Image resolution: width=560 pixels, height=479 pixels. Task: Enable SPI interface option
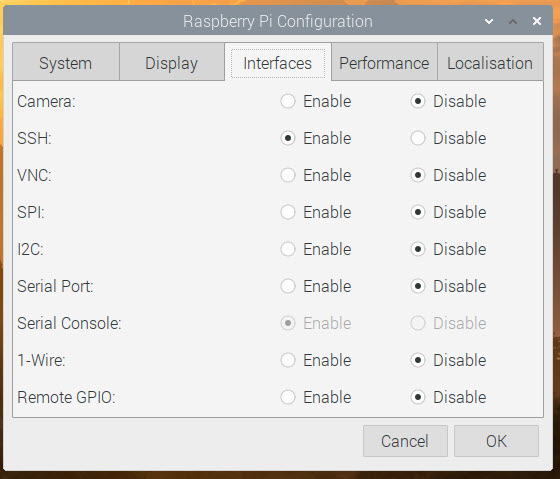[x=288, y=212]
